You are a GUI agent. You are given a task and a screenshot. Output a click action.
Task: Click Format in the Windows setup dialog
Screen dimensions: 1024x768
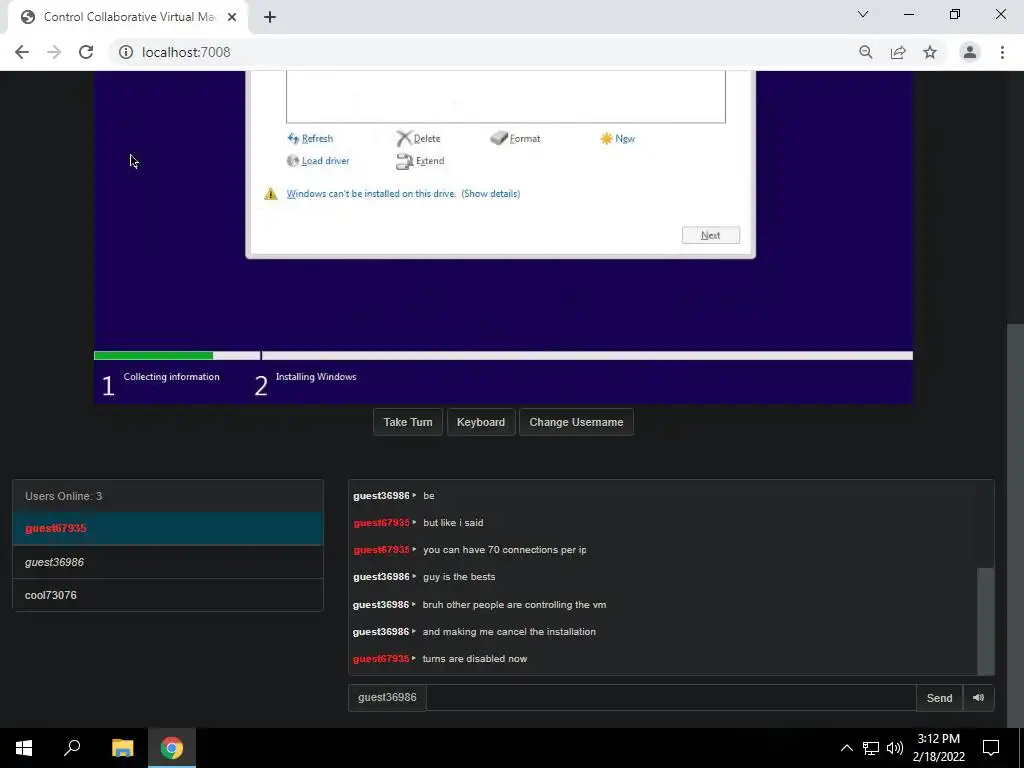(x=516, y=138)
